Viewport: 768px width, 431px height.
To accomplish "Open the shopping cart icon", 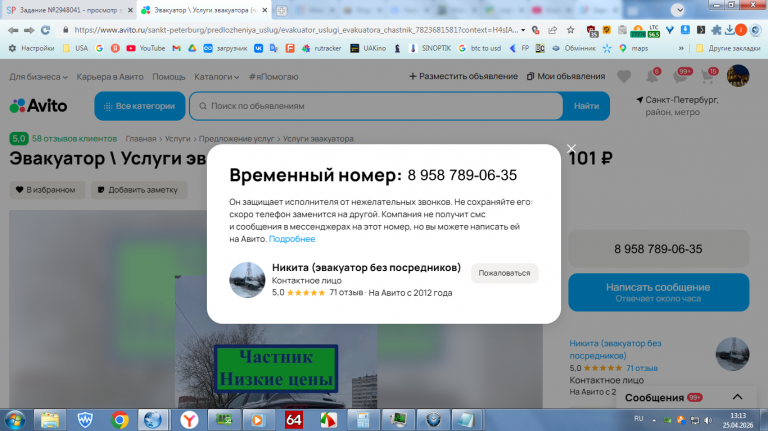I will pyautogui.click(x=708, y=76).
